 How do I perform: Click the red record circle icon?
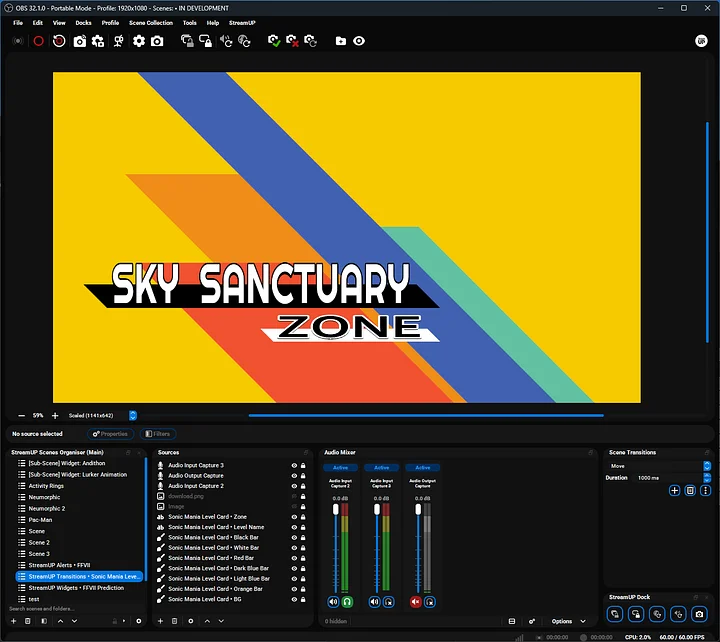click(39, 41)
